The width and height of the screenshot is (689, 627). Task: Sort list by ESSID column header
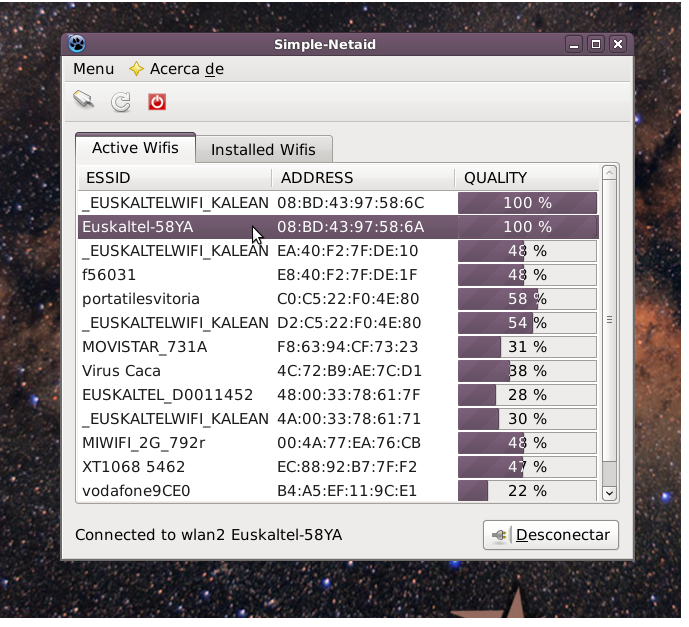tap(174, 178)
